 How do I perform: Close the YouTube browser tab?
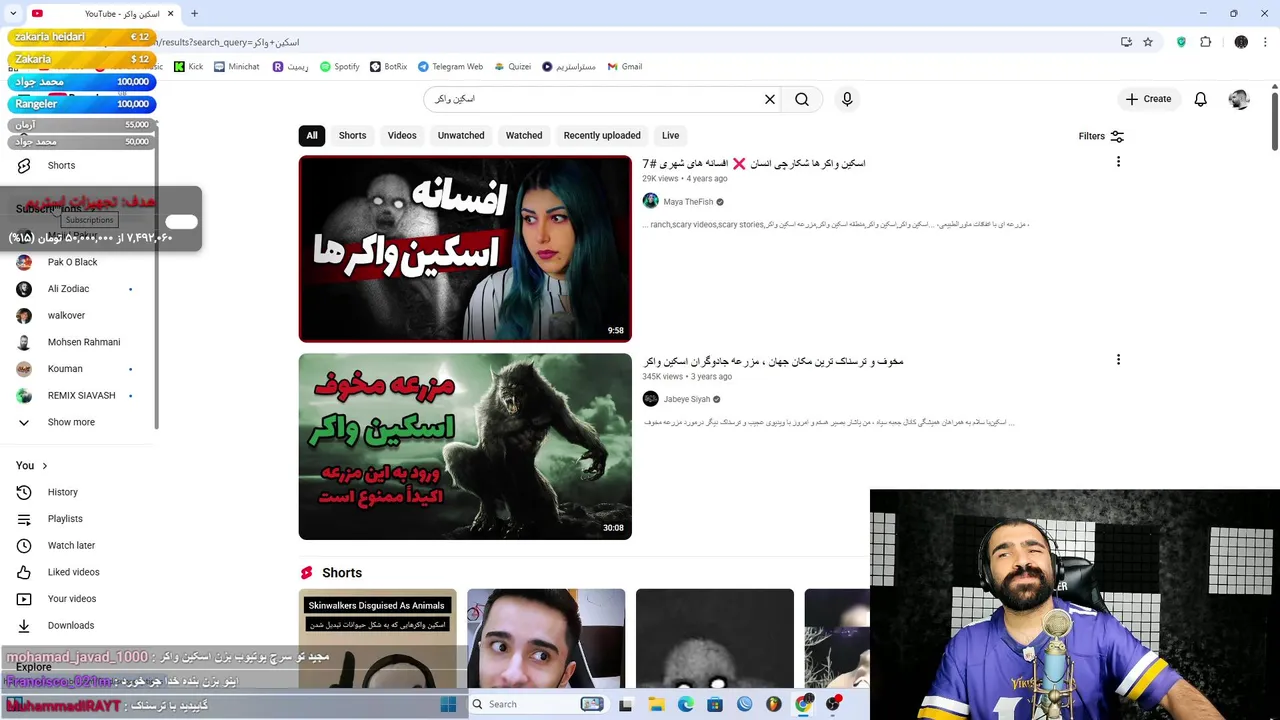(x=170, y=14)
